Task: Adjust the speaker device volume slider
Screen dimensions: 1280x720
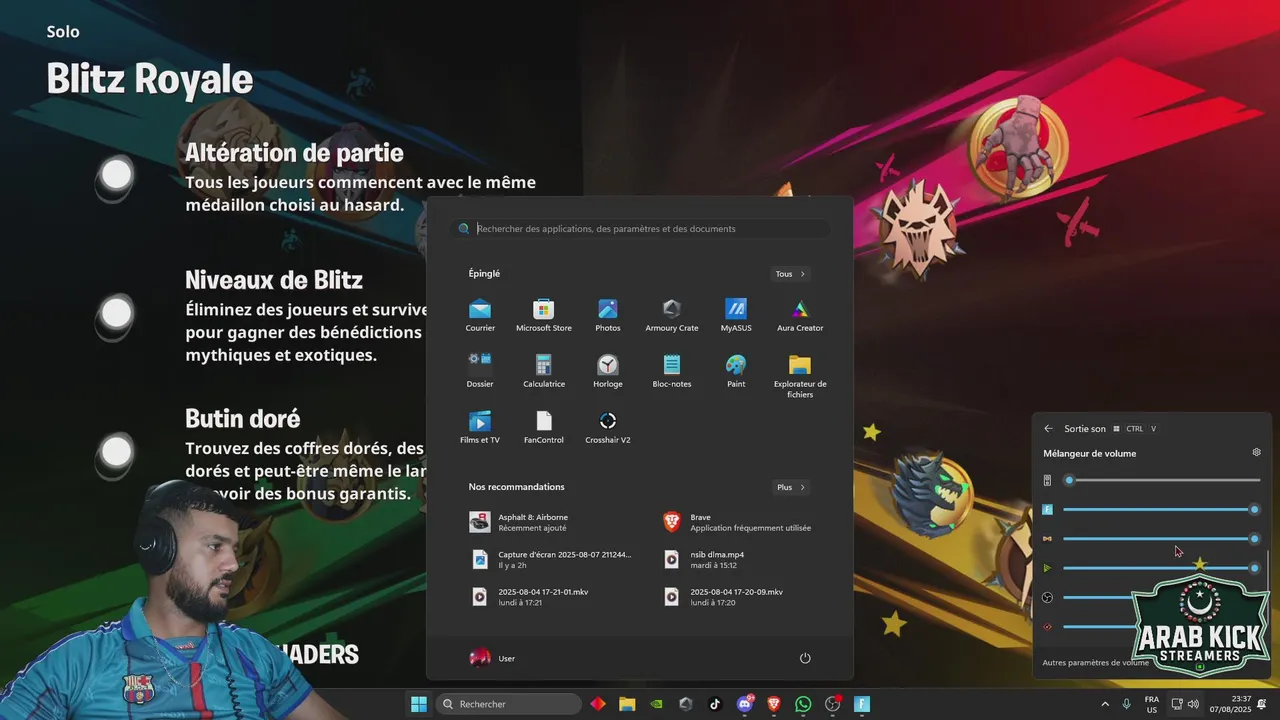Action: 1160,480
